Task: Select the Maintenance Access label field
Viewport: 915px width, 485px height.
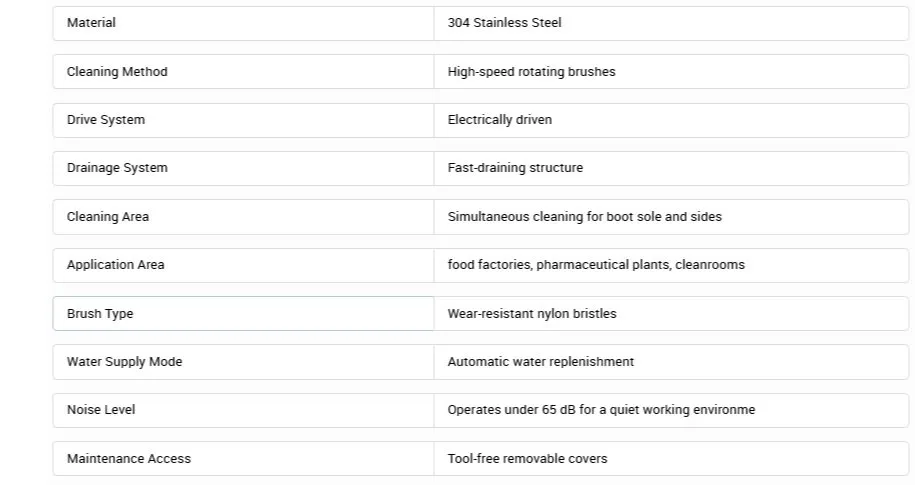Action: coord(243,459)
